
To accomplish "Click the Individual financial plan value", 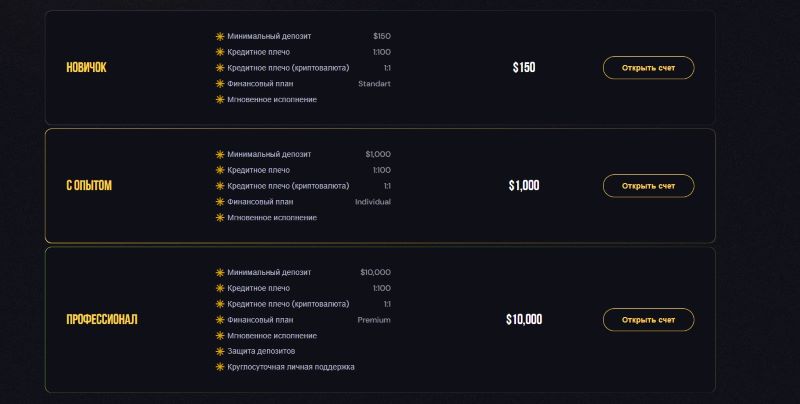I will point(373,202).
